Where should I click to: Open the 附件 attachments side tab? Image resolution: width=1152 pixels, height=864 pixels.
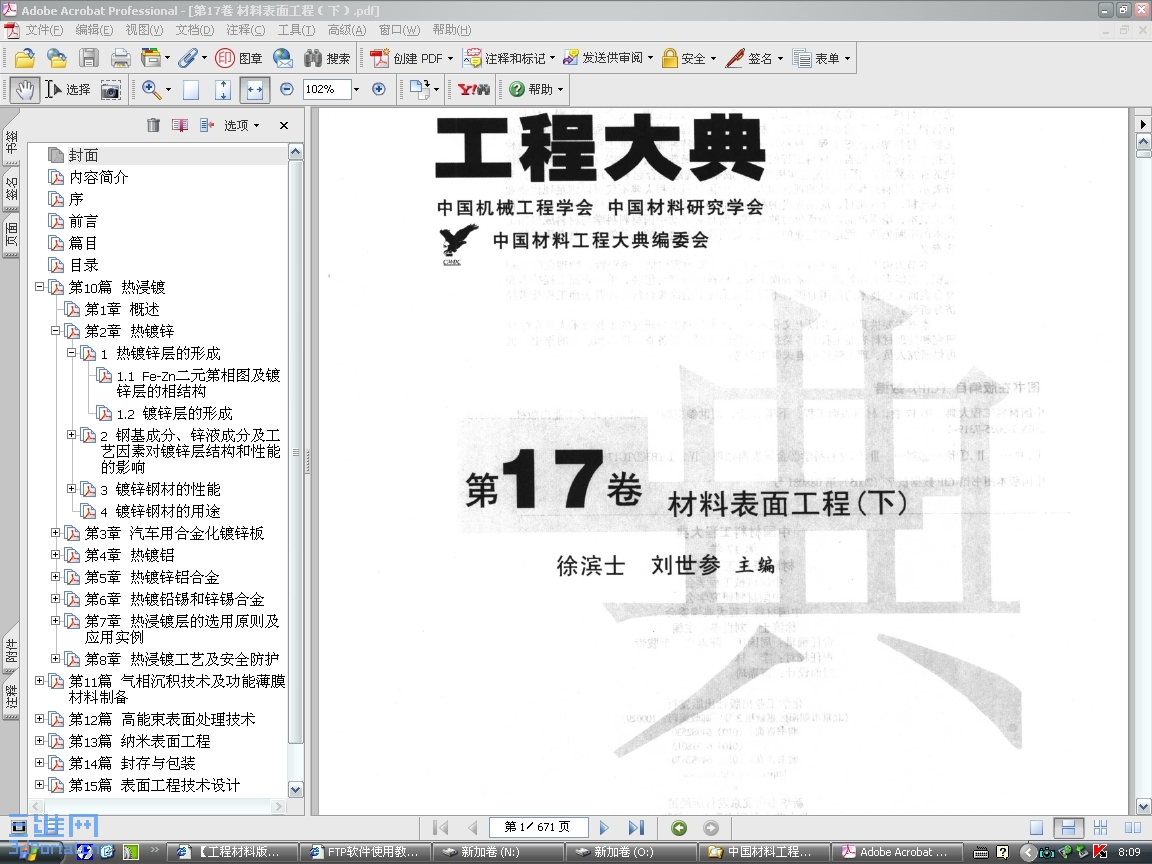pos(11,651)
